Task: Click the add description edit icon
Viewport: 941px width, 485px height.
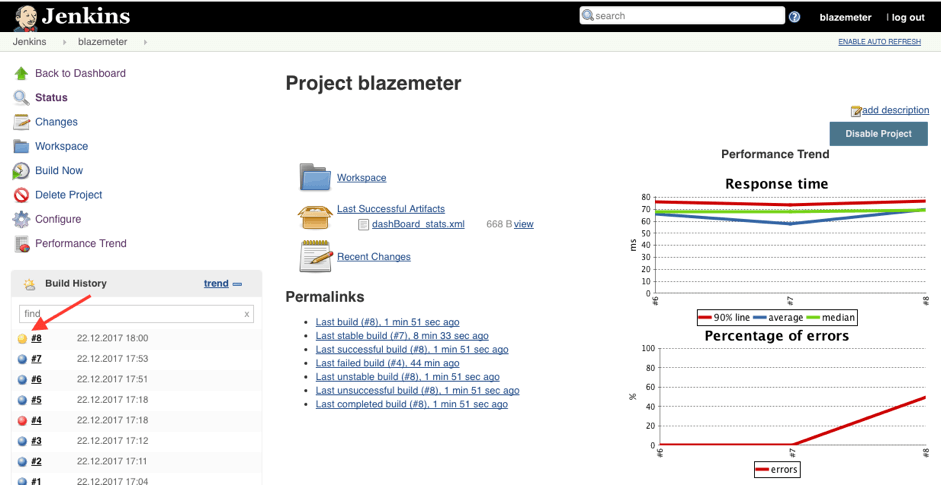Action: (856, 111)
